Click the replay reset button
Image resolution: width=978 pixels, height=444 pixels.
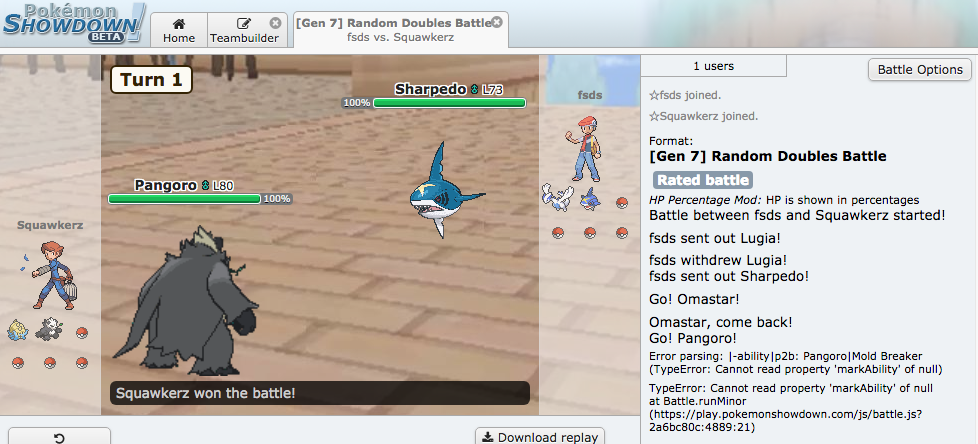[x=59, y=438]
